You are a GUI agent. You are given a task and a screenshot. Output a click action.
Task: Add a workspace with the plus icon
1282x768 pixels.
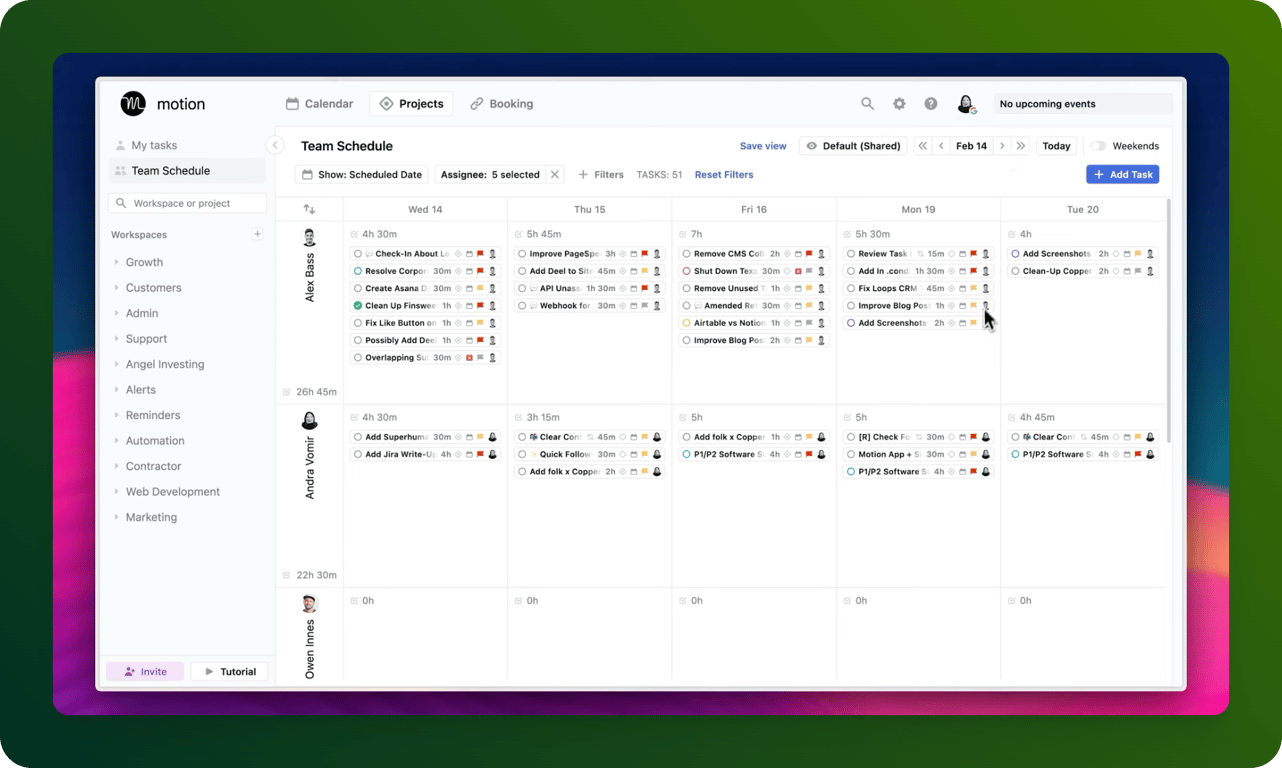(x=257, y=234)
